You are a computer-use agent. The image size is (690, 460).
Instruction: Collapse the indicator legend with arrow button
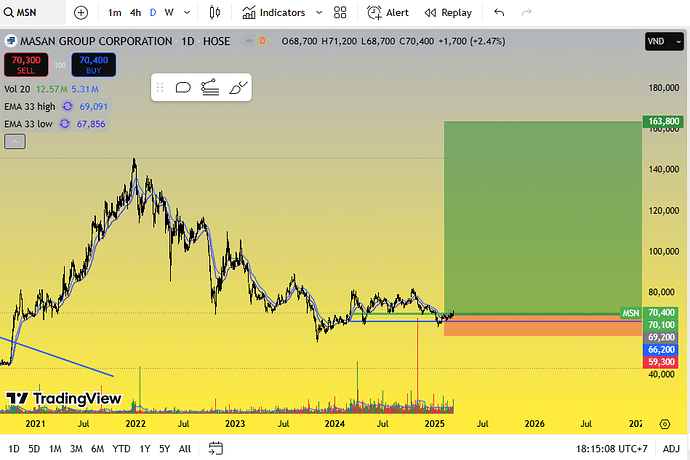click(15, 142)
